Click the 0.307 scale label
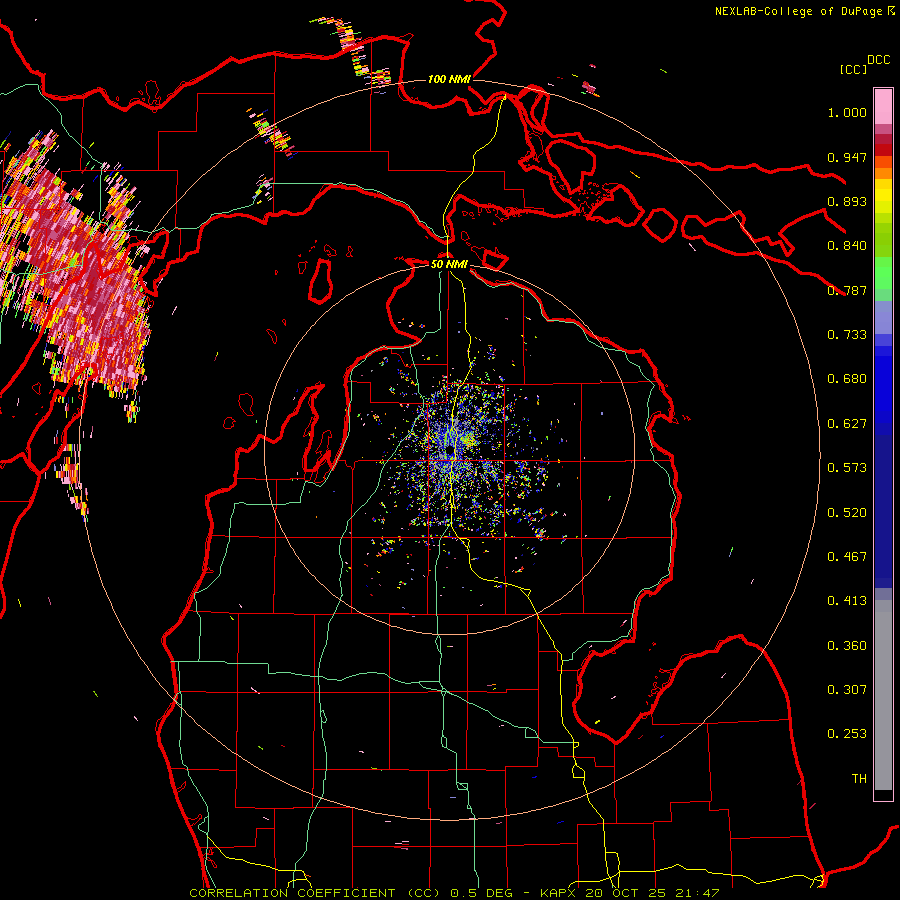Screen dimensions: 900x900 847,690
